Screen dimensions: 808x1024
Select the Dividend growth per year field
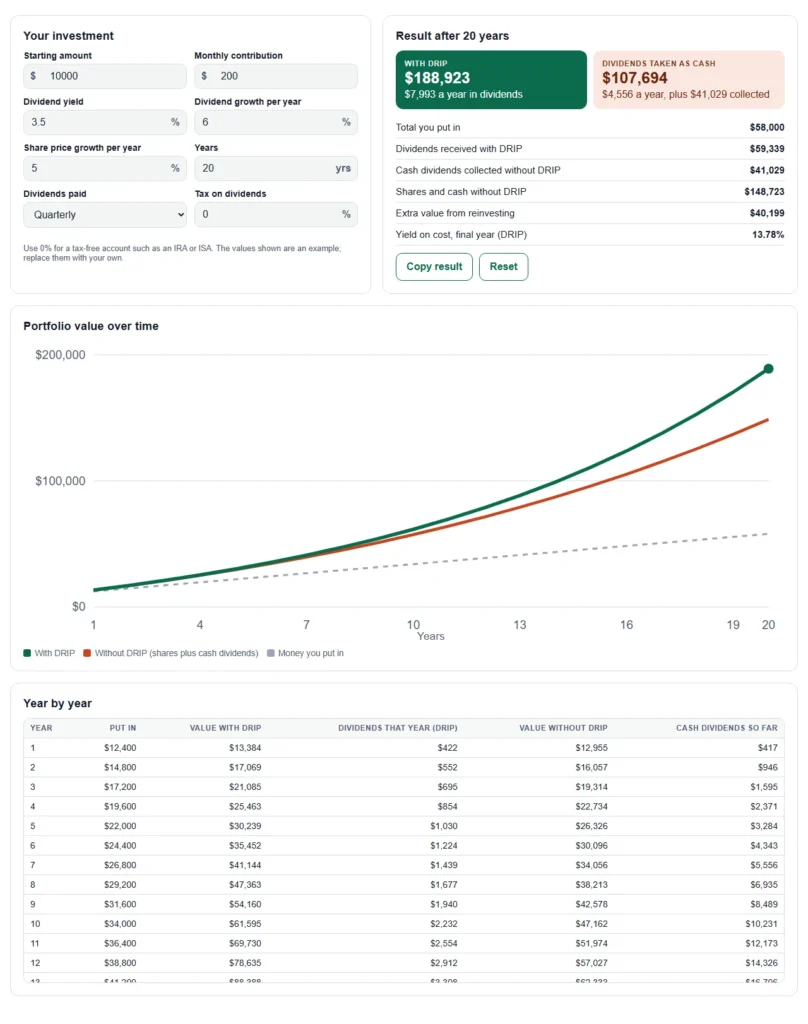276,122
